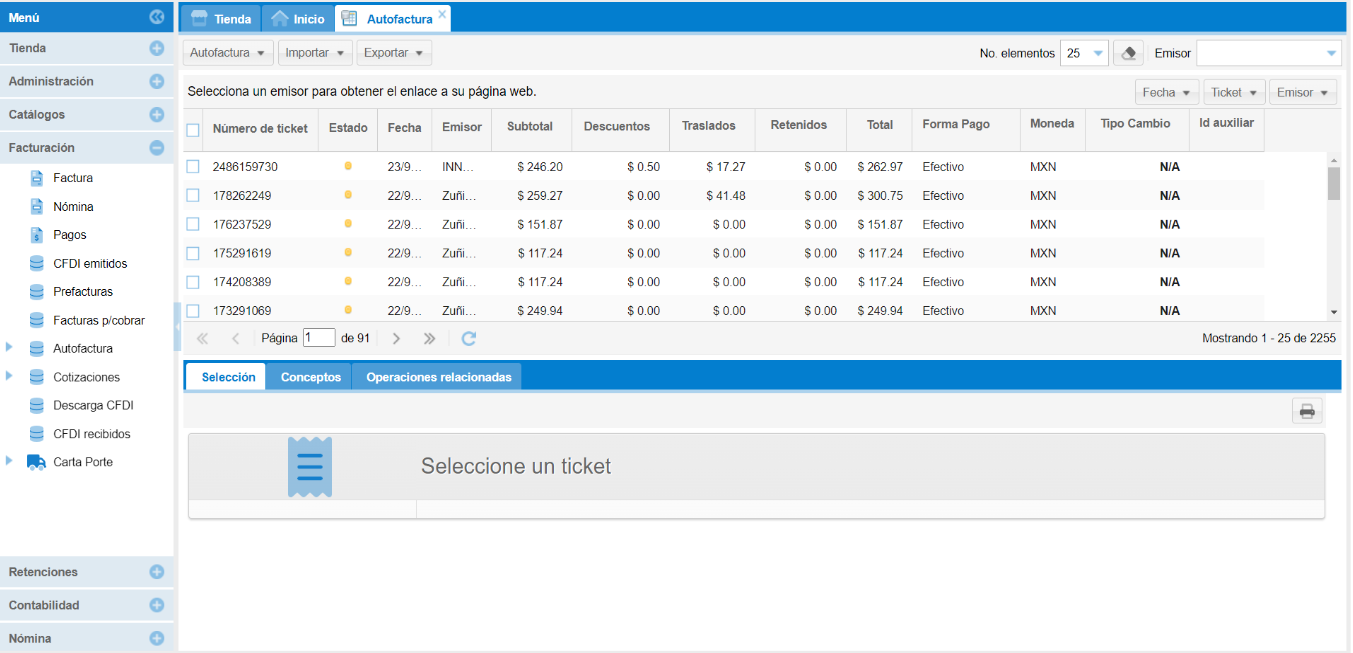
Task: Open Carta Porte truck icon
Action: pos(37,462)
